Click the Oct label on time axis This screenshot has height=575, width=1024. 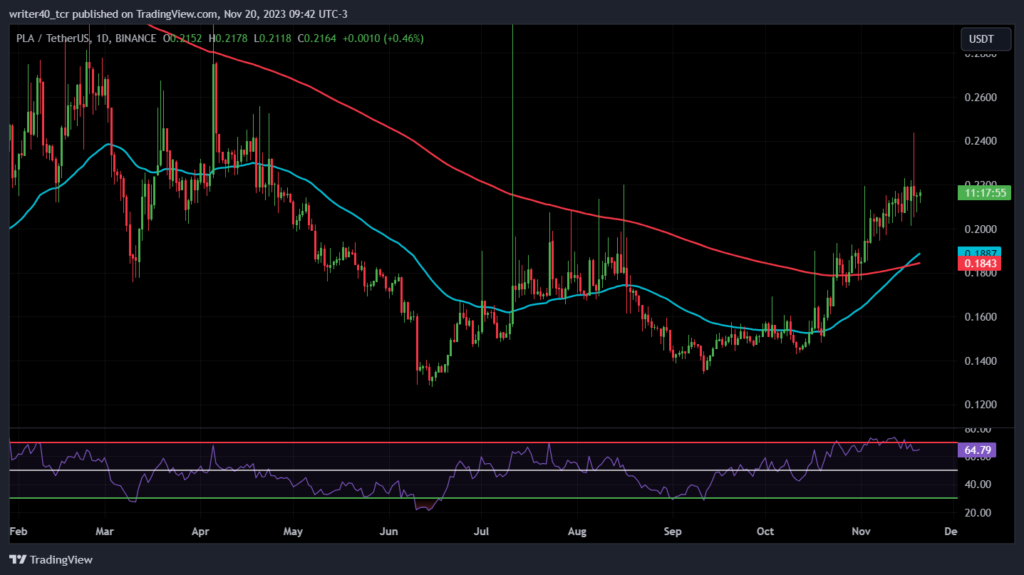[x=765, y=531]
